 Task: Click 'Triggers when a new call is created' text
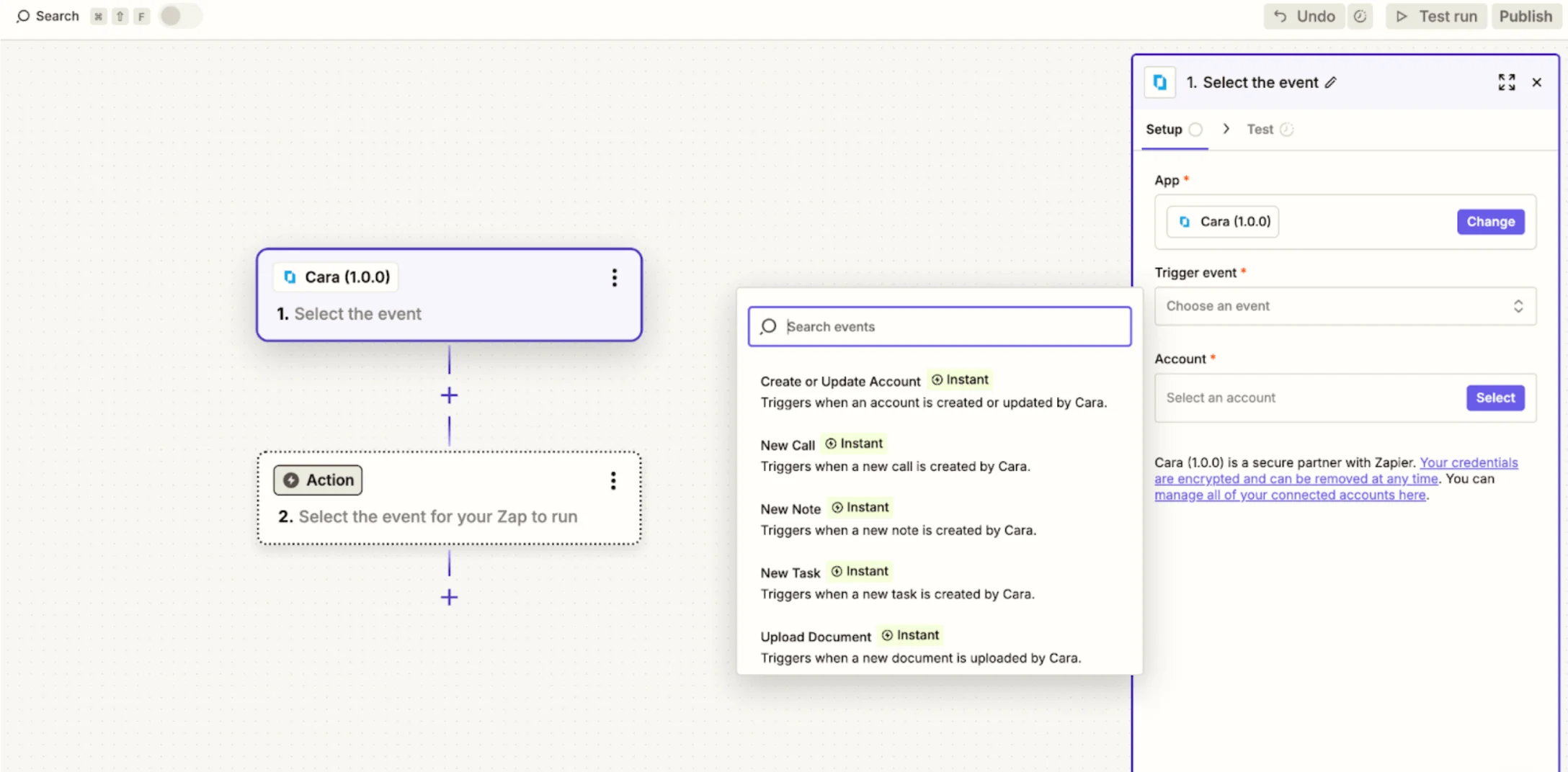click(895, 467)
